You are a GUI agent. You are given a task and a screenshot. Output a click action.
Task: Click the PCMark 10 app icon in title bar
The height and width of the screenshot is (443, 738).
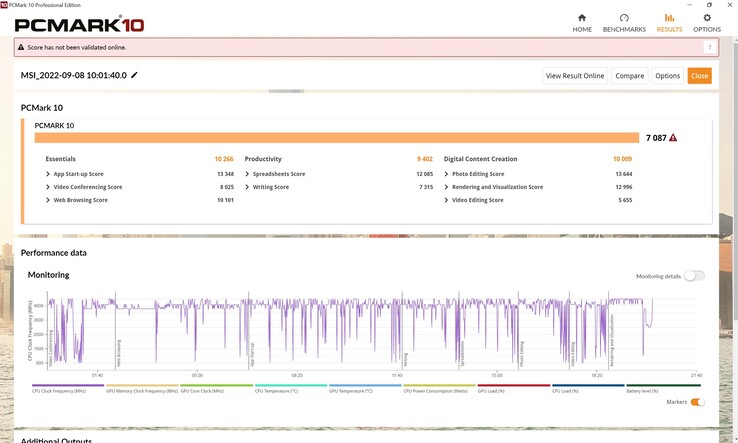point(4,5)
